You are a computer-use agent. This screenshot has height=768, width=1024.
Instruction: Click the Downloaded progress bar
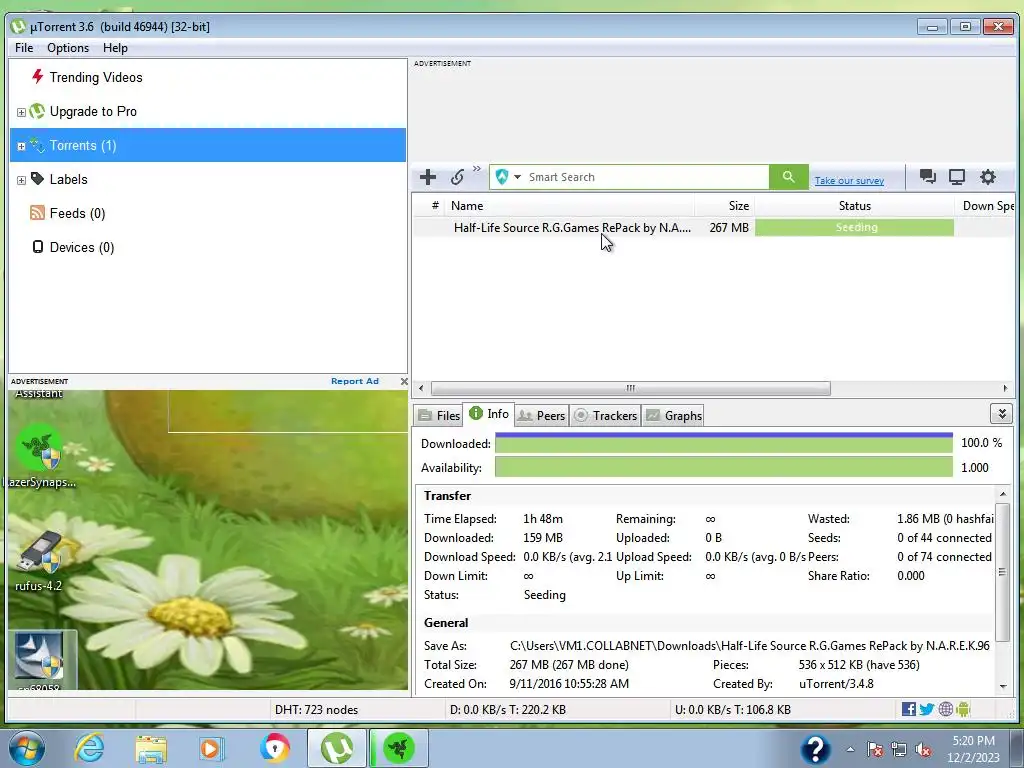point(724,443)
